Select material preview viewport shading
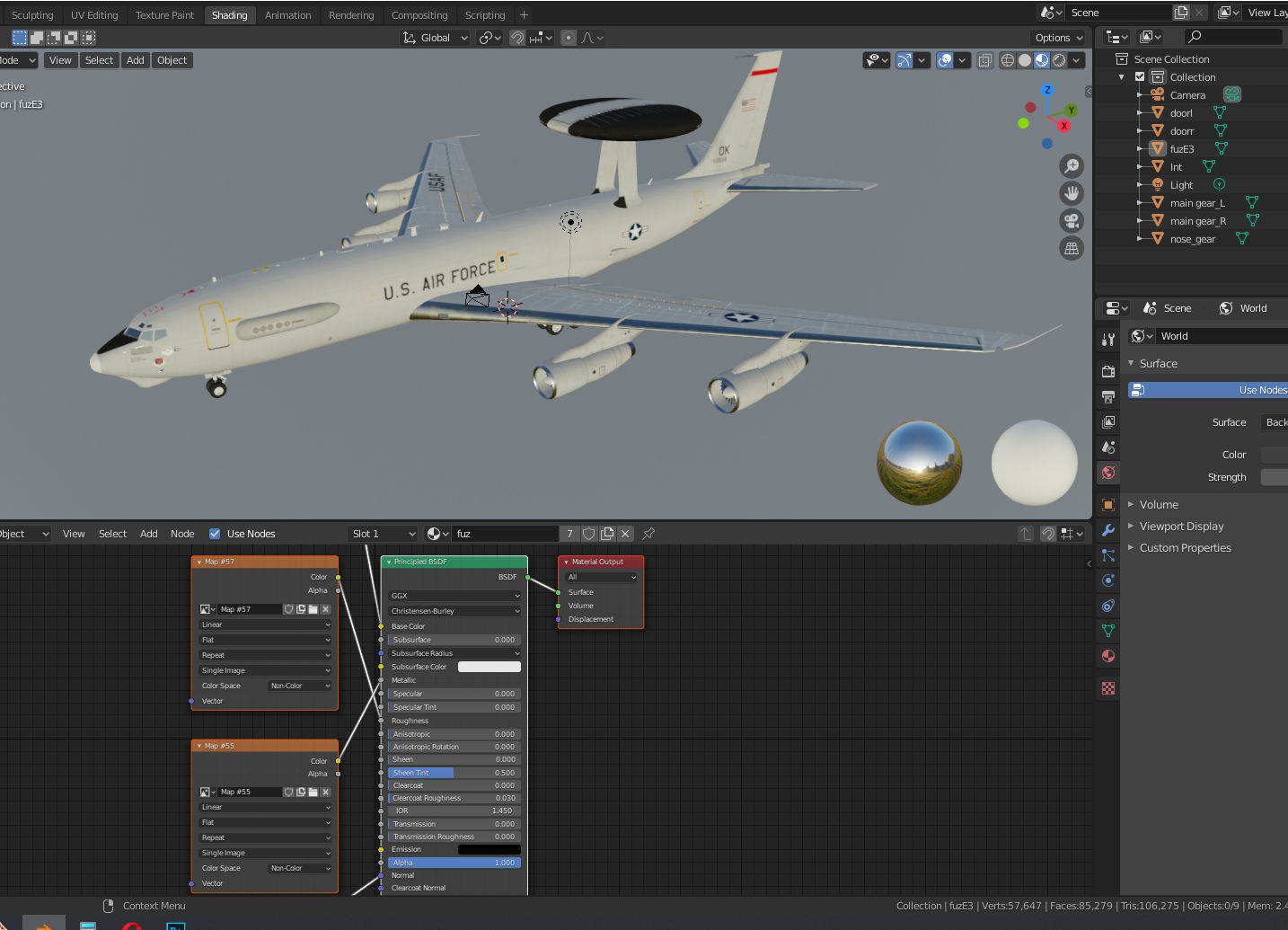The width and height of the screenshot is (1288, 930). 1042,60
